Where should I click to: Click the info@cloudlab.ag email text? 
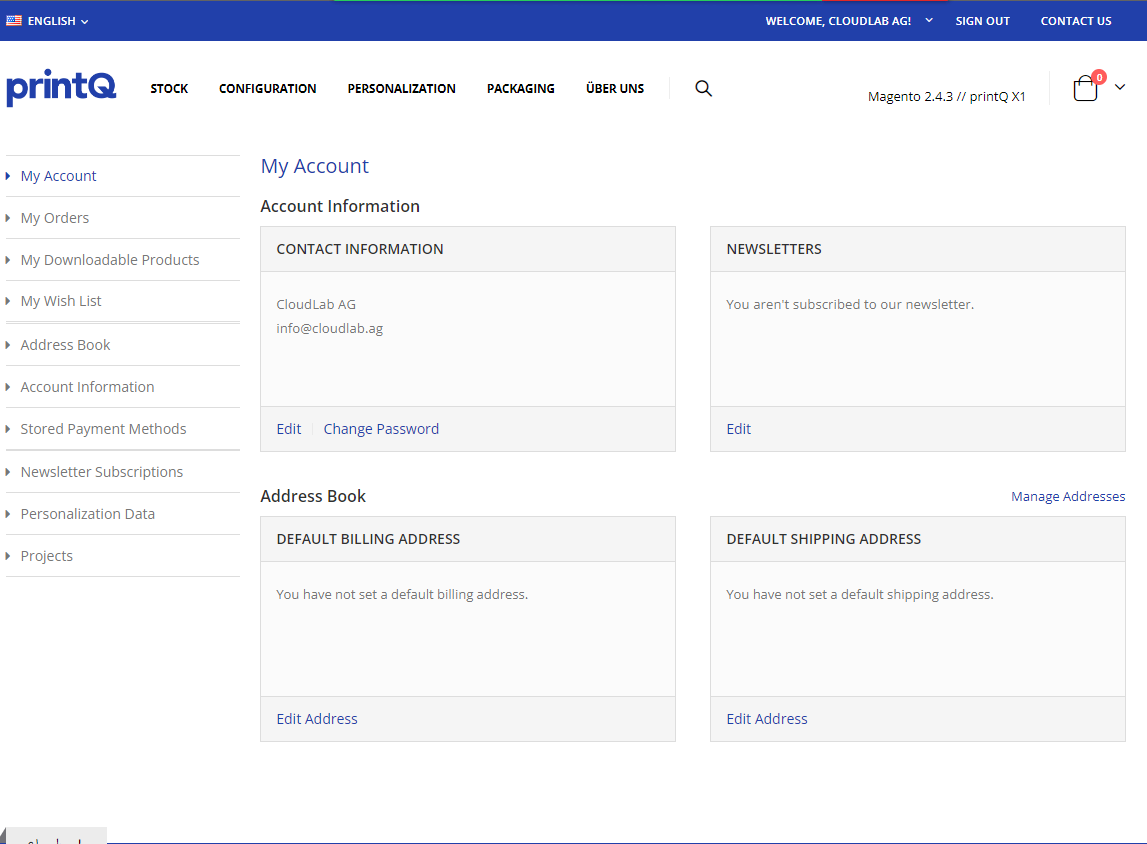click(329, 328)
